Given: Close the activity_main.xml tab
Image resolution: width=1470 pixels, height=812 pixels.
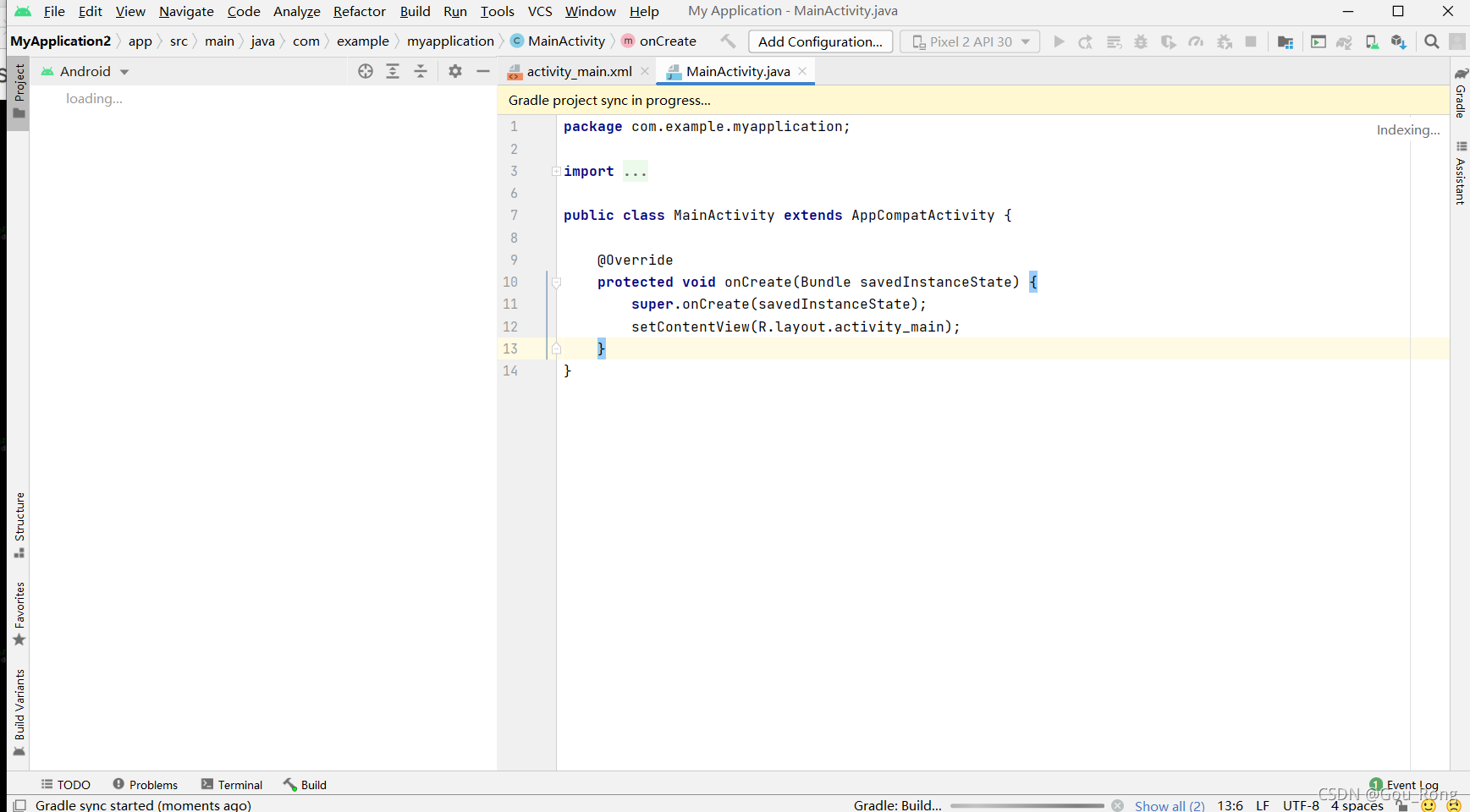Looking at the screenshot, I should pyautogui.click(x=645, y=71).
